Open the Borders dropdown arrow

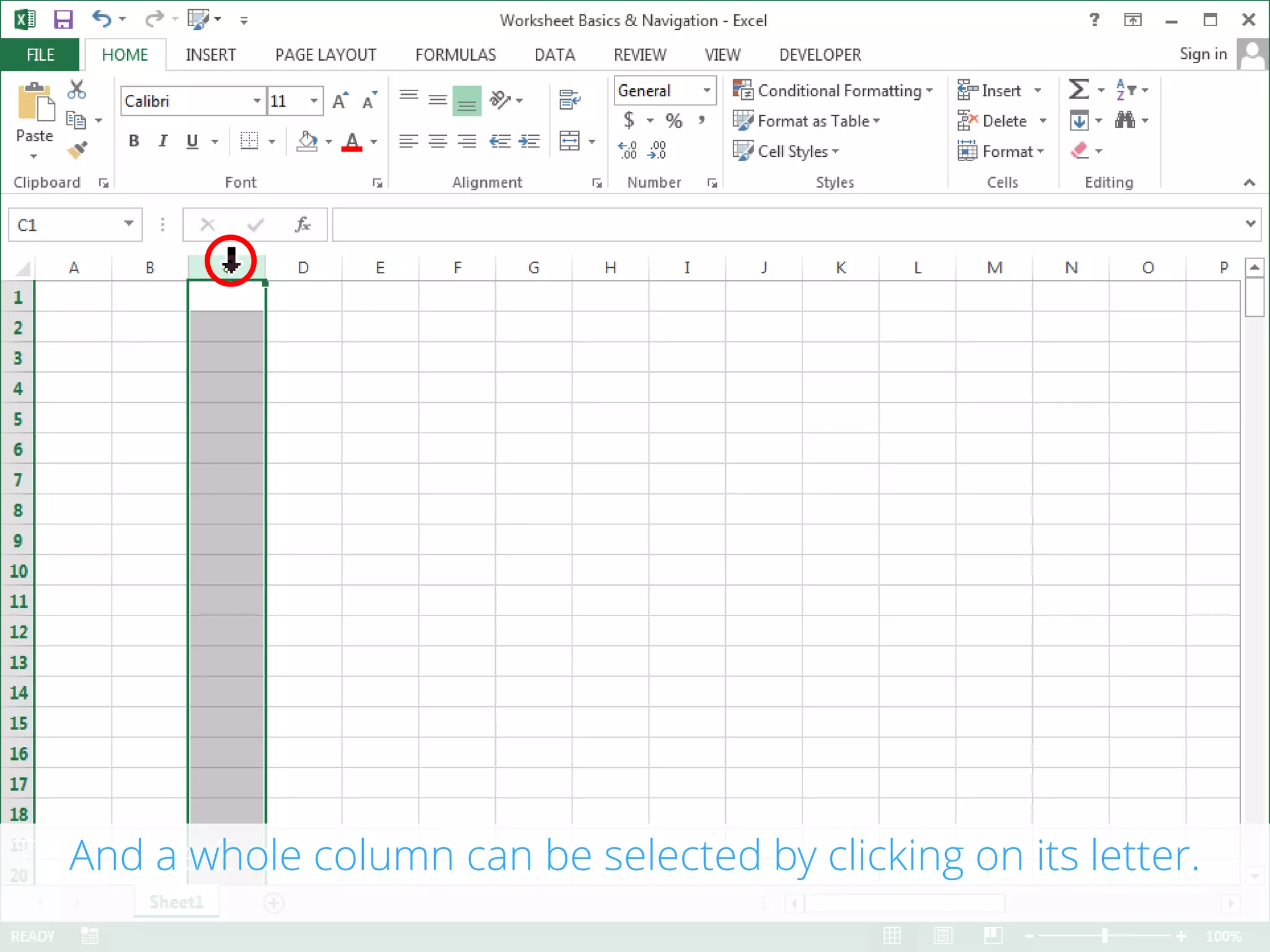point(272,141)
